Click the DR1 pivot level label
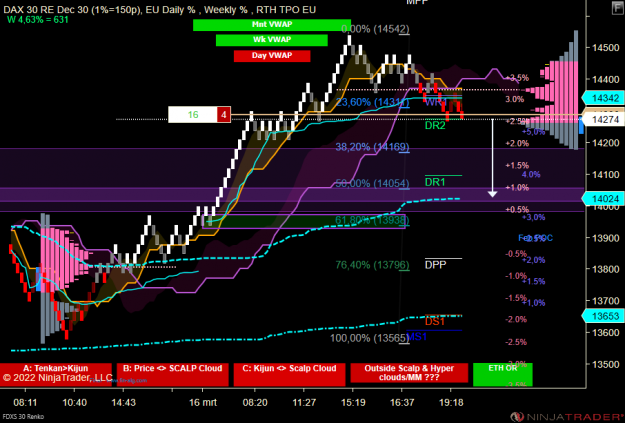This screenshot has width=625, height=423. tap(435, 182)
